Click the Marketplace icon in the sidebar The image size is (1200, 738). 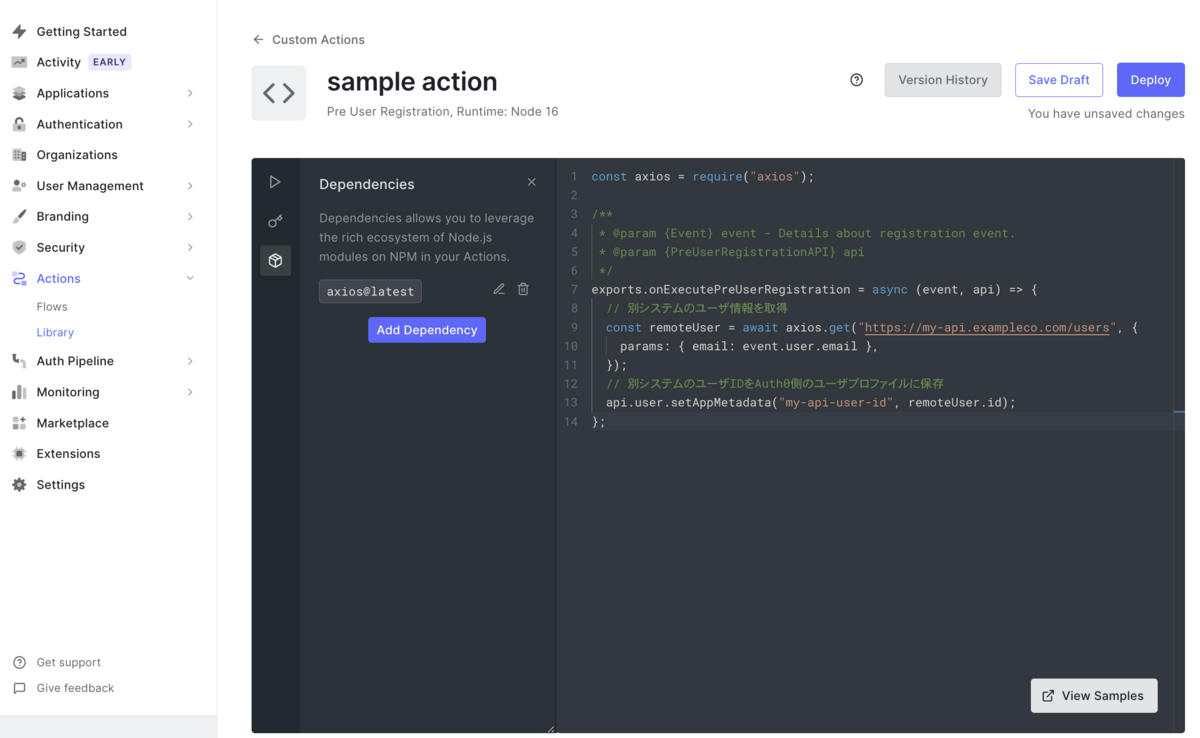19,422
